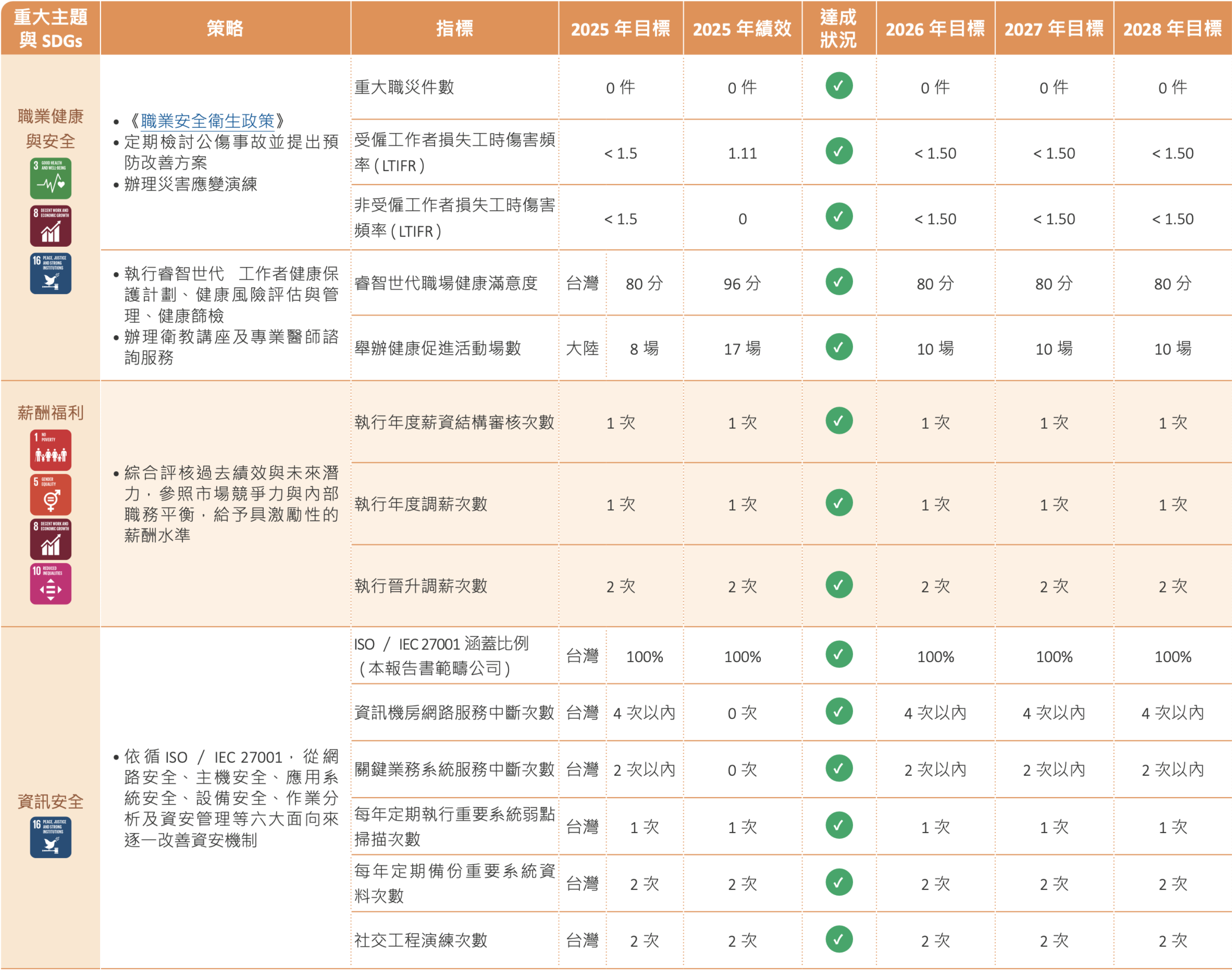
Task: Click SDG 8 icon under 薪酬福利
Action: pyautogui.click(x=51, y=539)
